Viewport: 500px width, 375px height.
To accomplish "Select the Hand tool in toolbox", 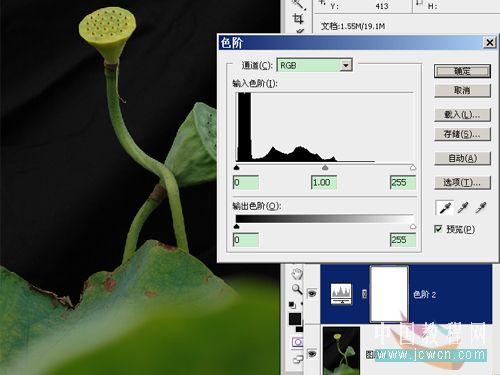I will [296, 273].
